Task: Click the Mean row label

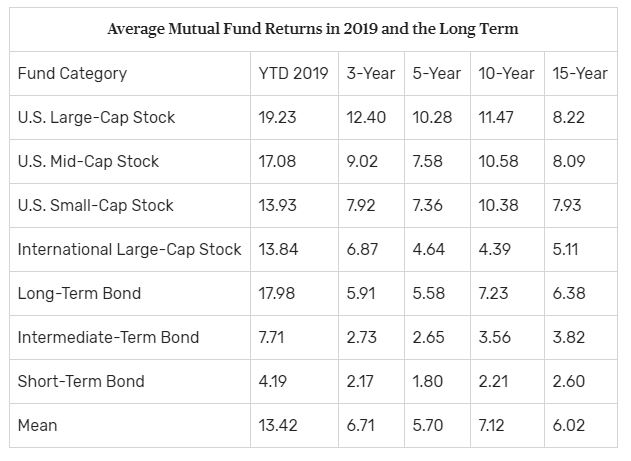Action: 38,426
